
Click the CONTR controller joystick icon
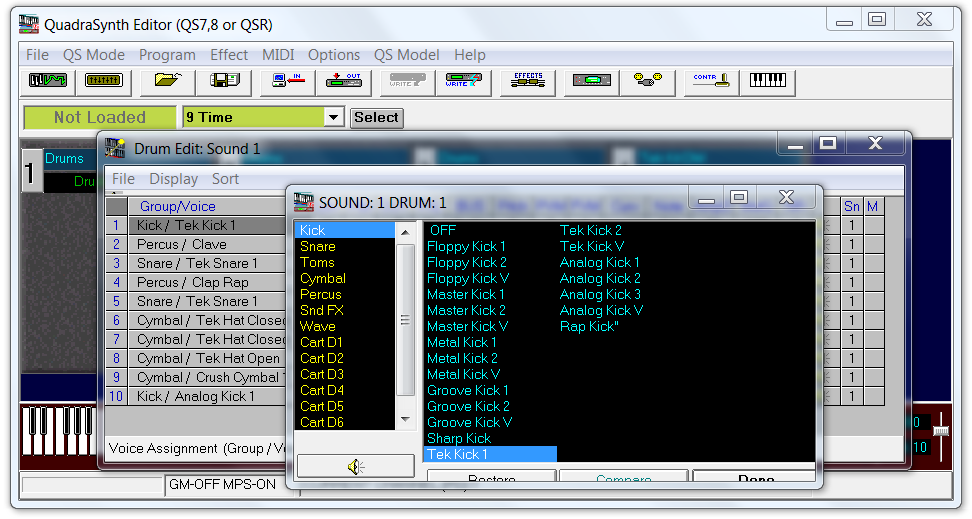[711, 82]
